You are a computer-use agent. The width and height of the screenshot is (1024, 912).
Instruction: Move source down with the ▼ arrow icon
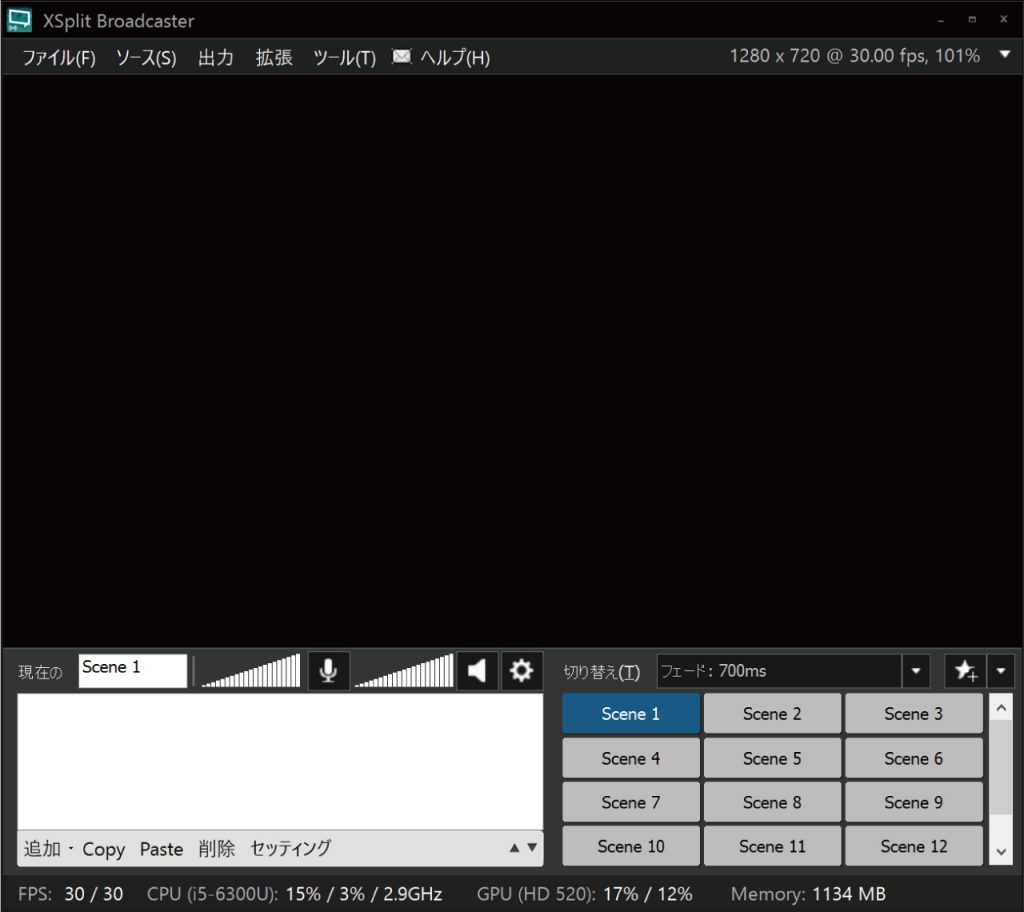pyautogui.click(x=532, y=847)
